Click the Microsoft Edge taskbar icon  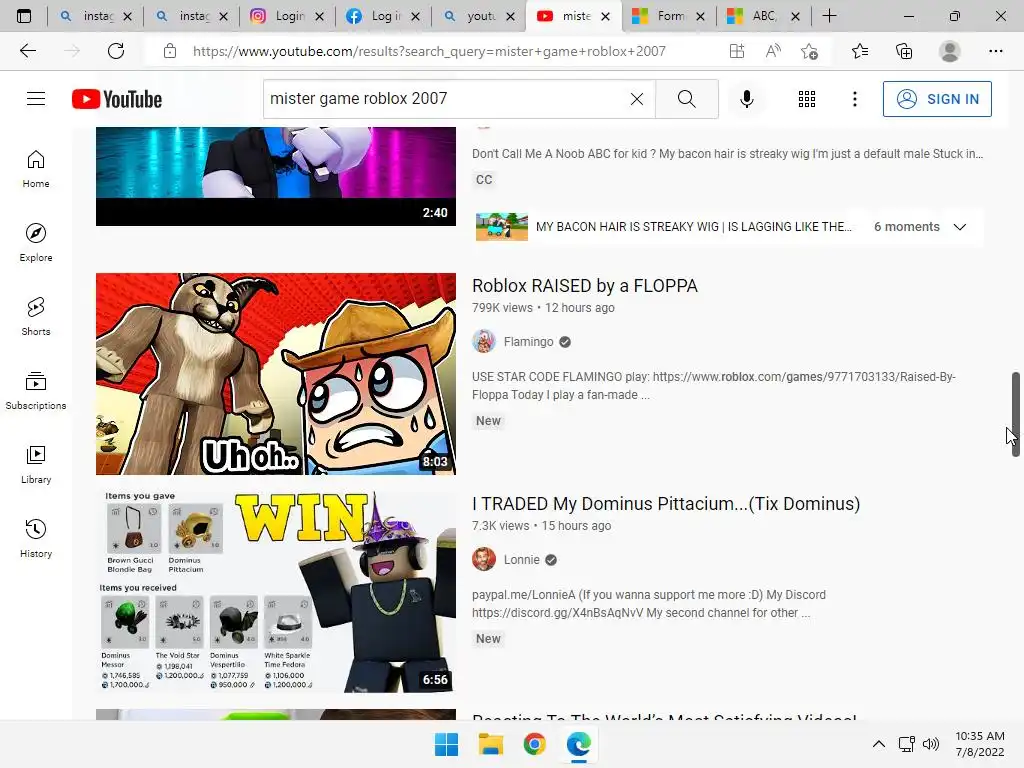click(x=579, y=744)
